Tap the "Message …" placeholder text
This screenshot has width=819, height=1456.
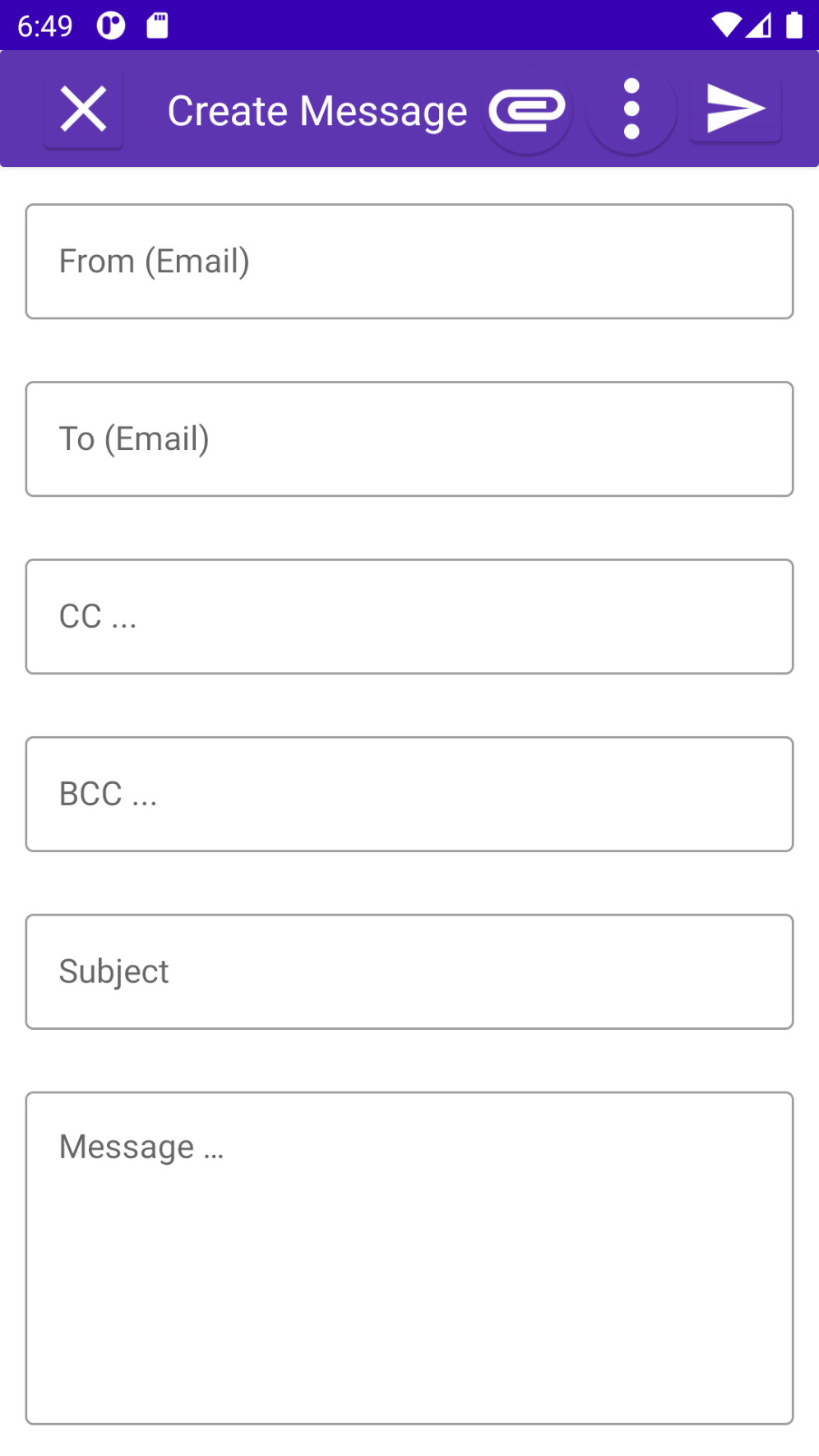pyautogui.click(x=141, y=1147)
